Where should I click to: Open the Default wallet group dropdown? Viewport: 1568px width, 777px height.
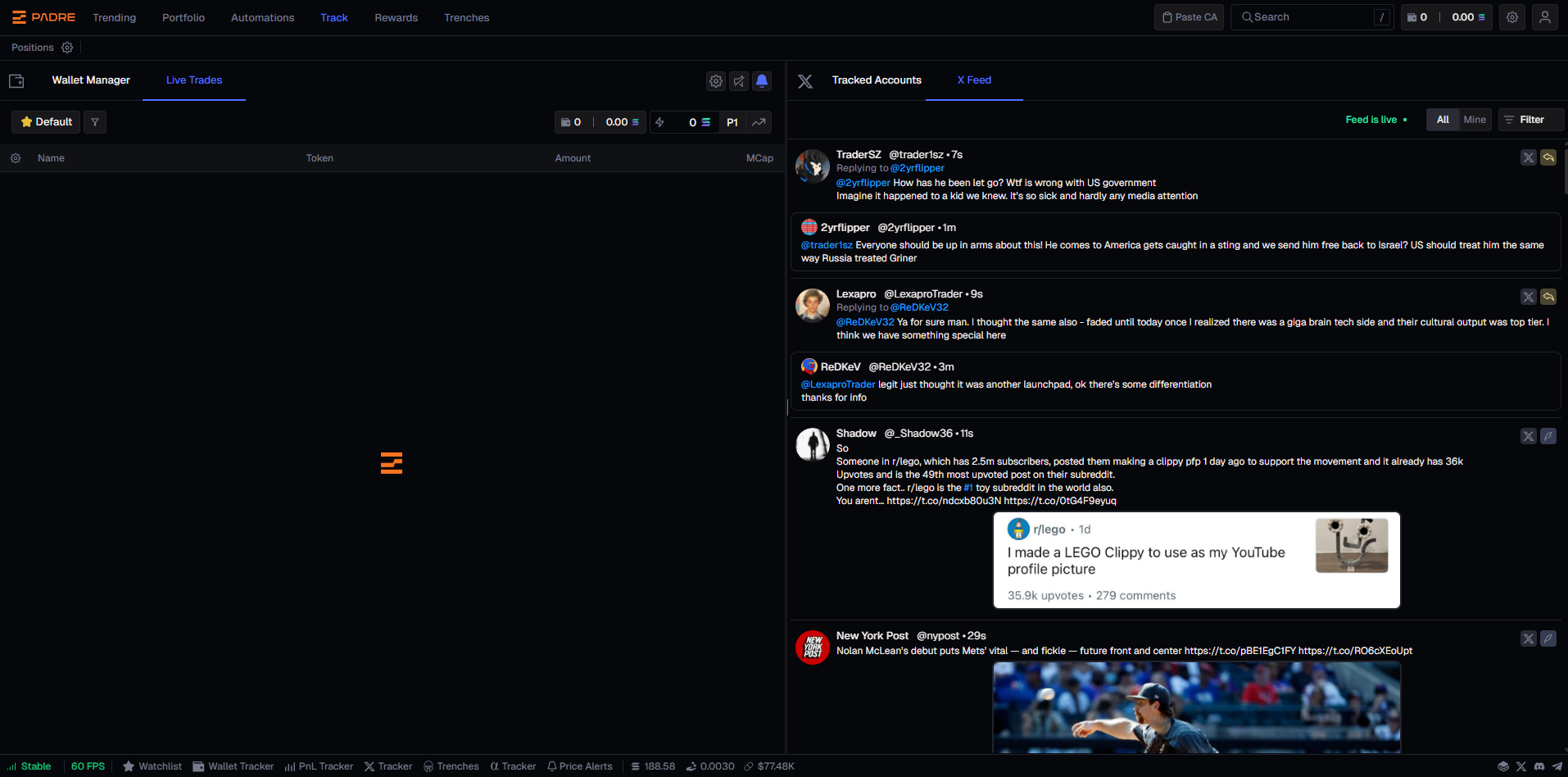click(x=46, y=122)
